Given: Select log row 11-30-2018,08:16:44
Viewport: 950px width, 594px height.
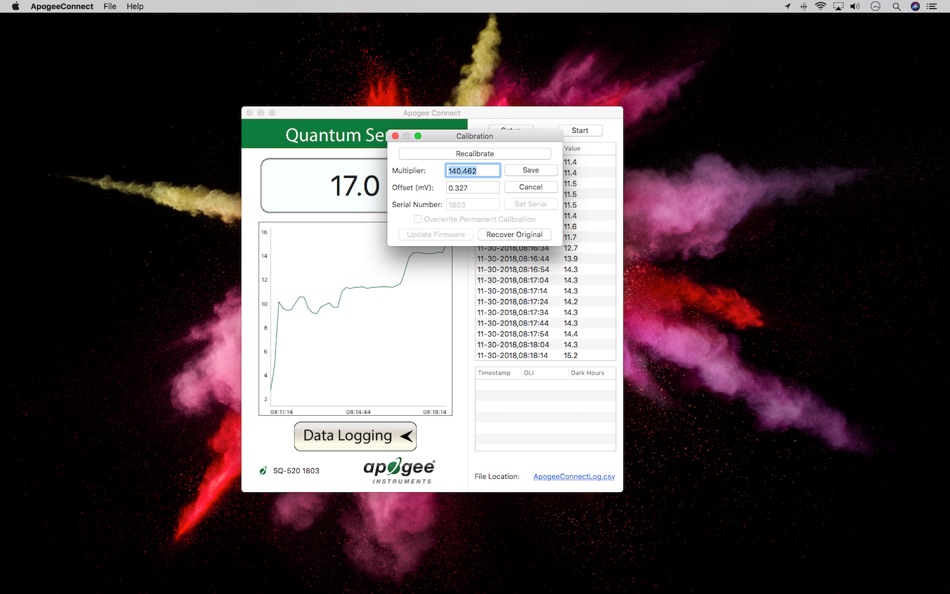Looking at the screenshot, I should 545,259.
